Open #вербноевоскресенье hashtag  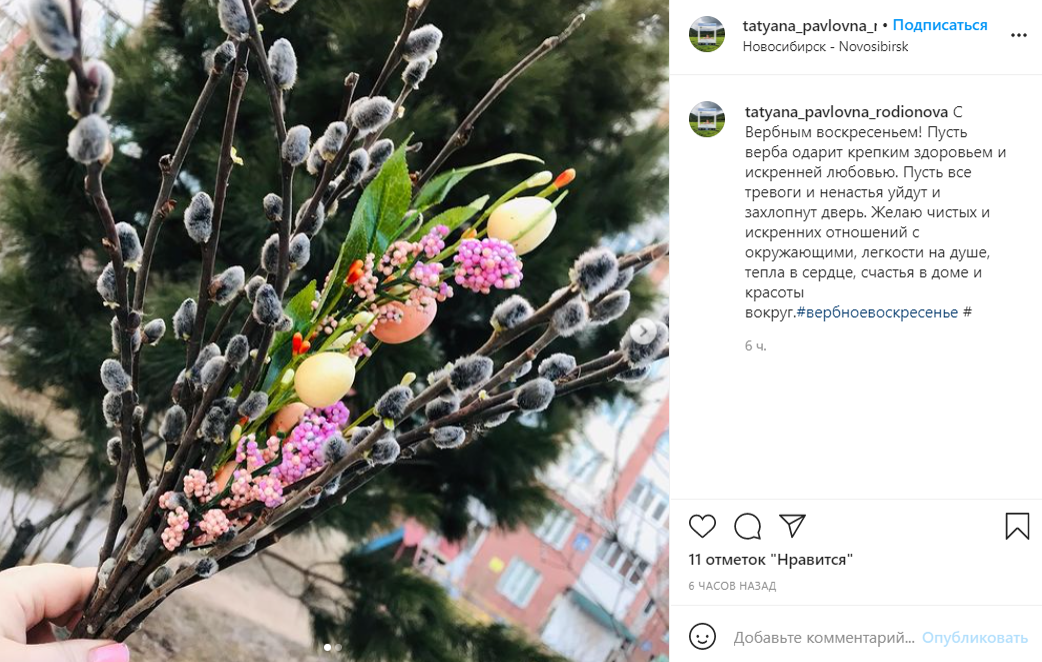click(x=877, y=312)
